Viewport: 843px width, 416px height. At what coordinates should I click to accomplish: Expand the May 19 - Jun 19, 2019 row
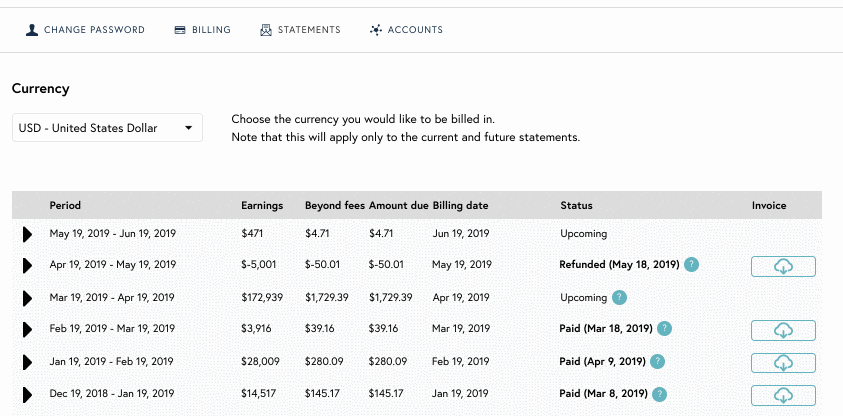(x=27, y=234)
